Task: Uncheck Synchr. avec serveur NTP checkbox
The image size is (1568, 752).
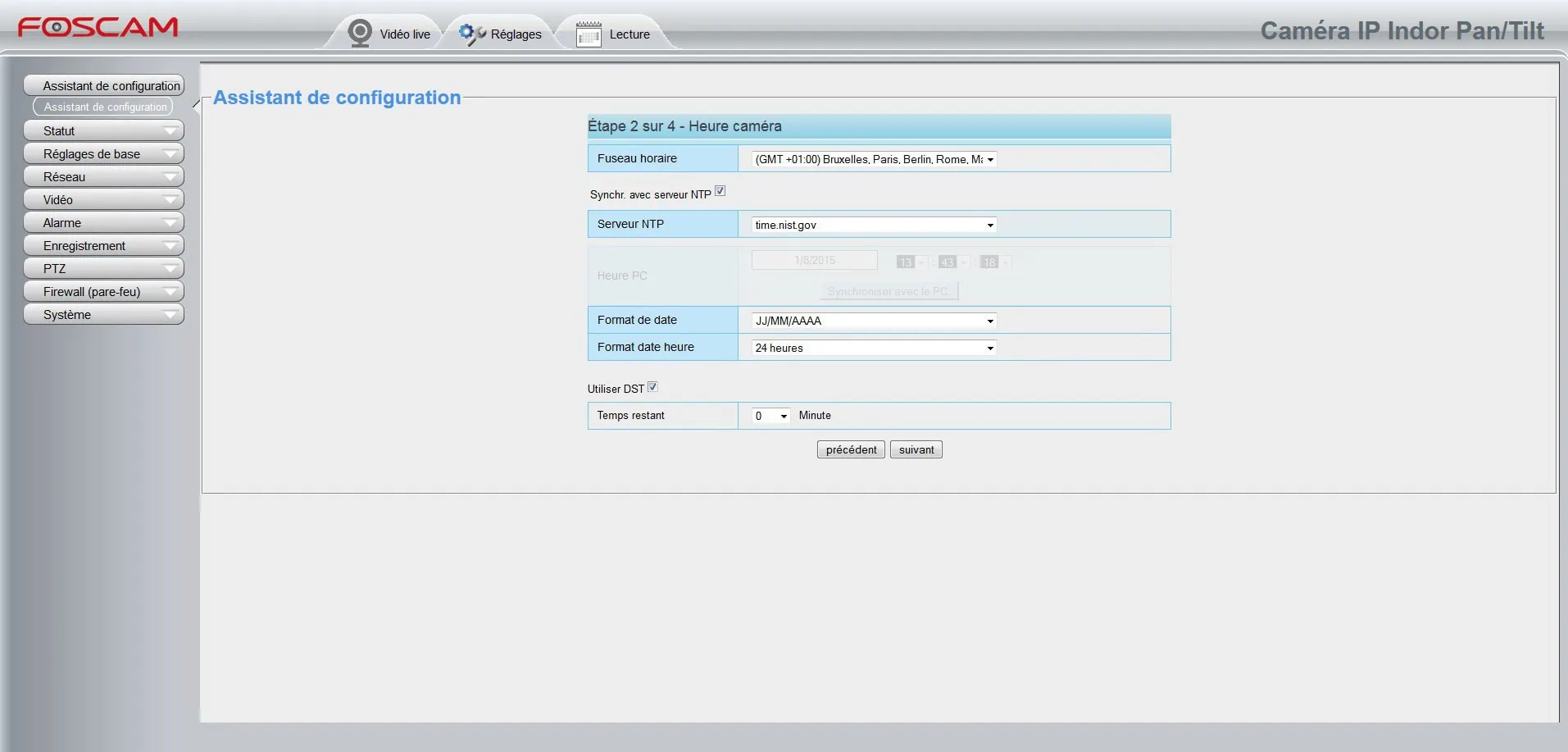Action: tap(720, 191)
